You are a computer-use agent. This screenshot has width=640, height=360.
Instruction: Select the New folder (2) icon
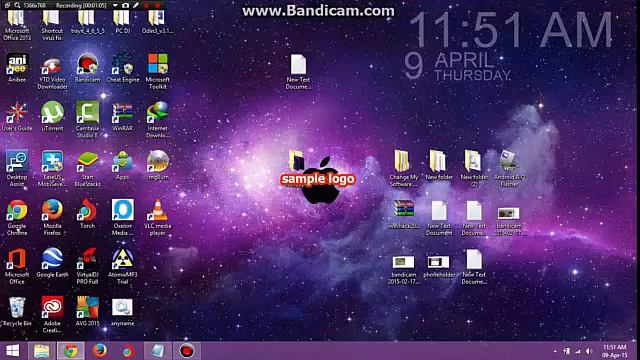(x=474, y=169)
